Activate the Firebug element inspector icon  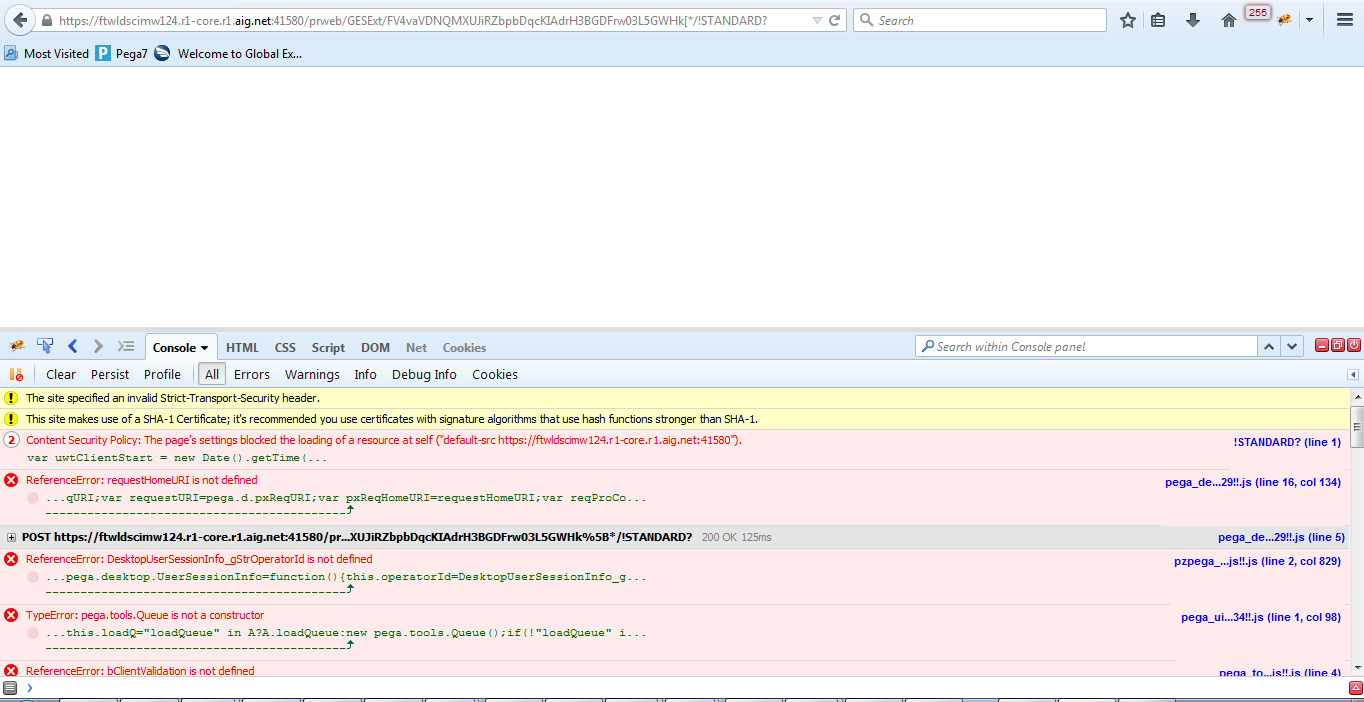pyautogui.click(x=45, y=346)
